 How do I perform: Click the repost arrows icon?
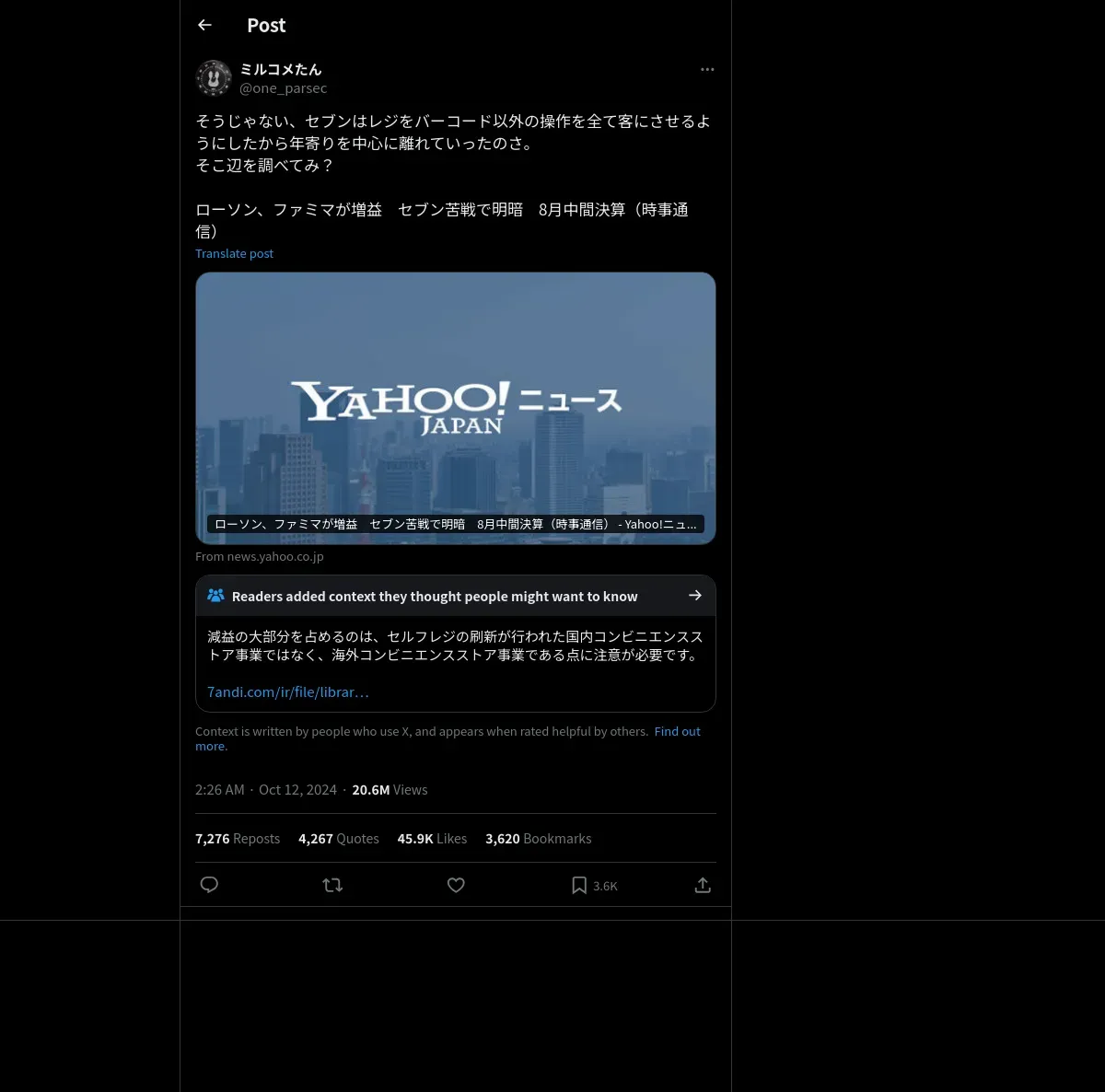tap(332, 885)
